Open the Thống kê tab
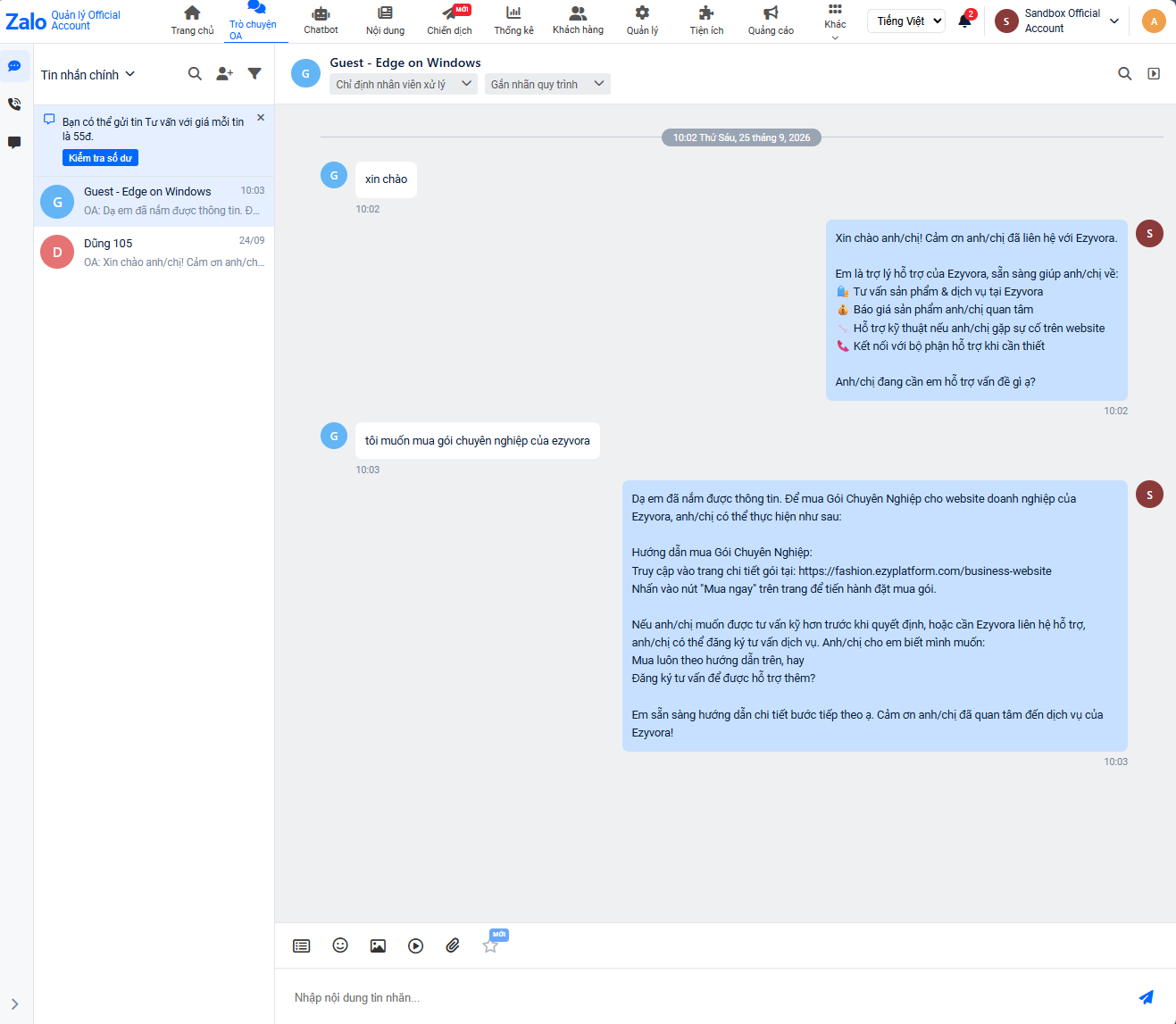 [x=513, y=20]
